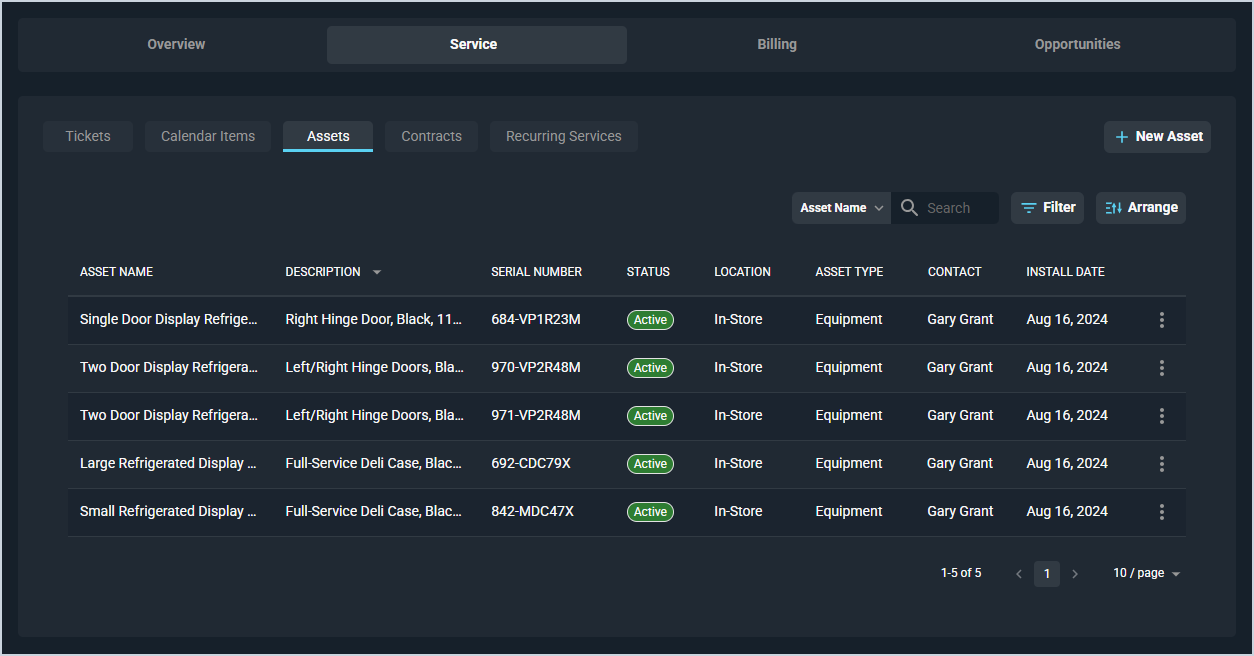Go to previous page arrow
1254x656 pixels.
click(x=1019, y=574)
